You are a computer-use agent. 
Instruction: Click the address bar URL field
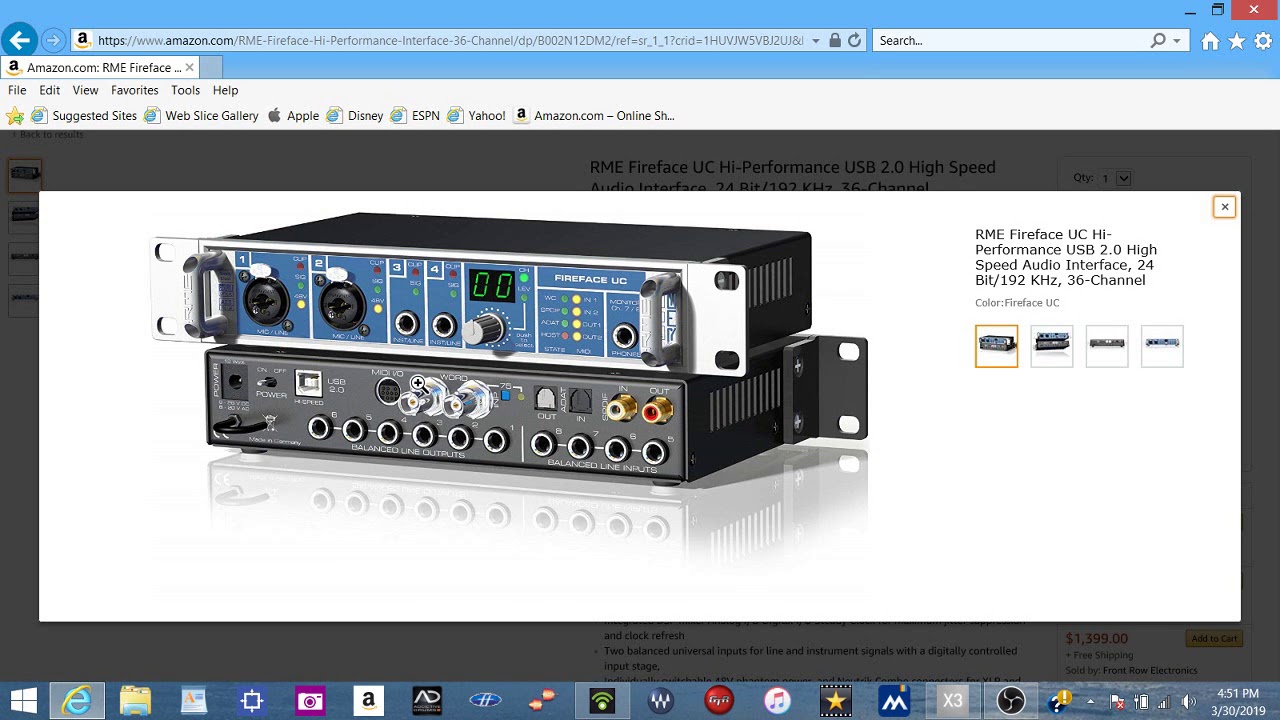(x=450, y=41)
